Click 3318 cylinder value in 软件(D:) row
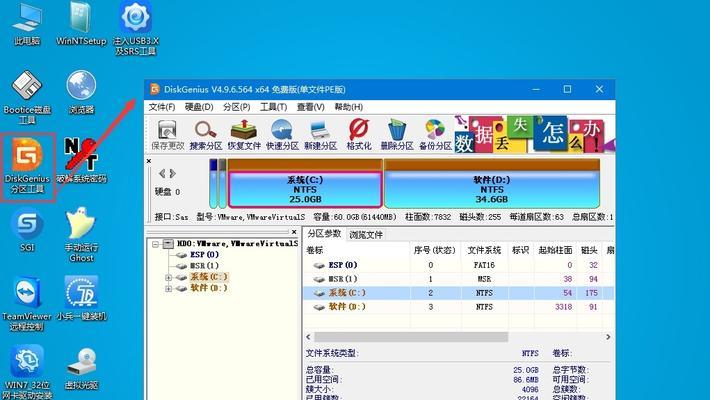The height and width of the screenshot is (400, 710). click(563, 307)
